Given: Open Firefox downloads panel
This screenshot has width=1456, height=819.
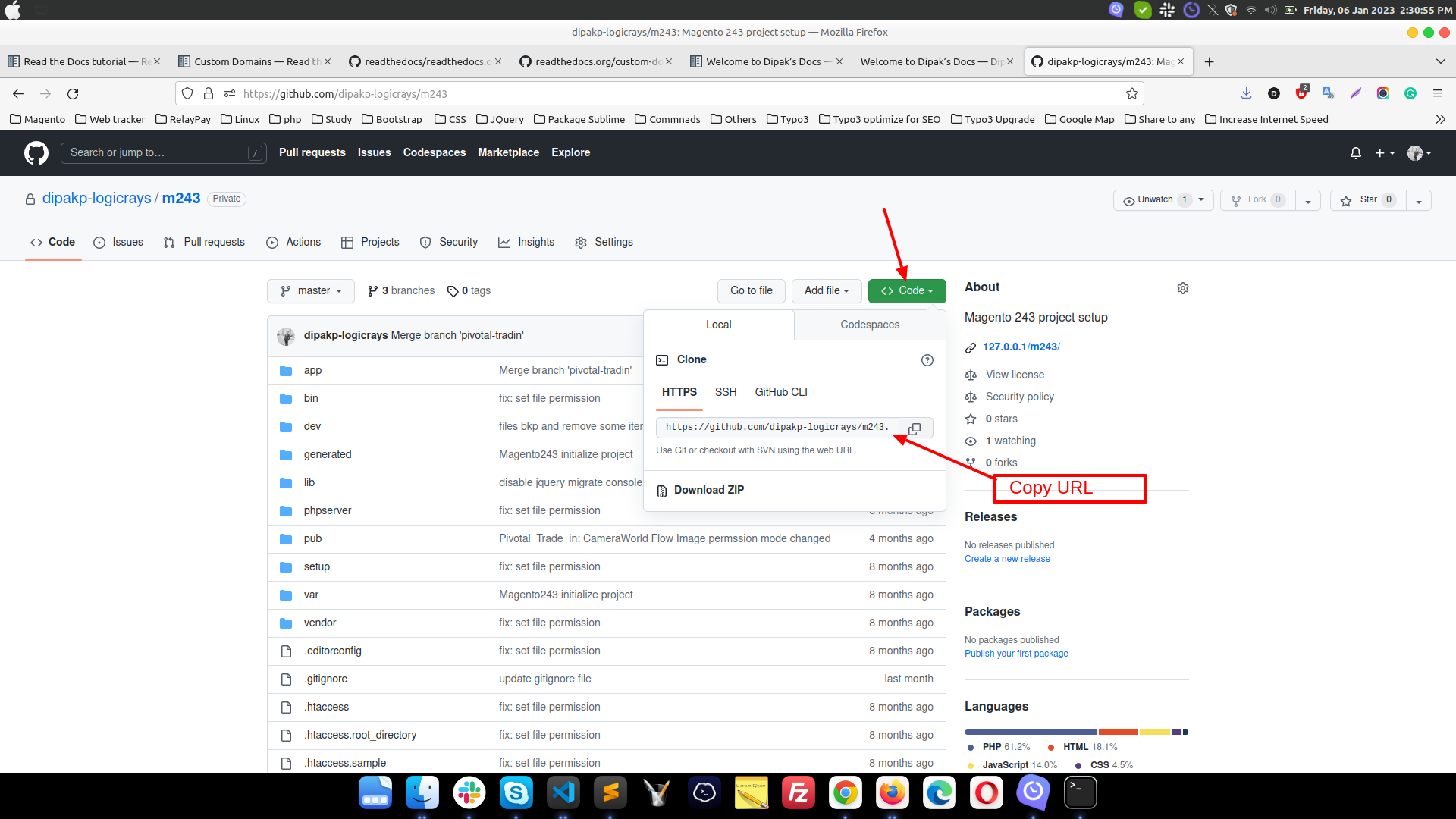Looking at the screenshot, I should pyautogui.click(x=1246, y=93).
